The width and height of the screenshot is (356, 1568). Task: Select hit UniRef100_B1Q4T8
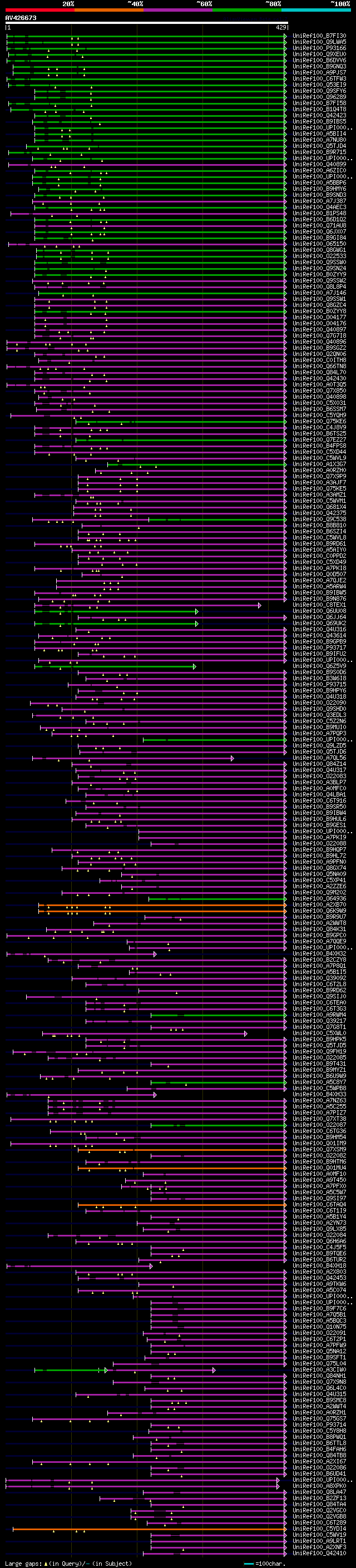click(x=319, y=109)
